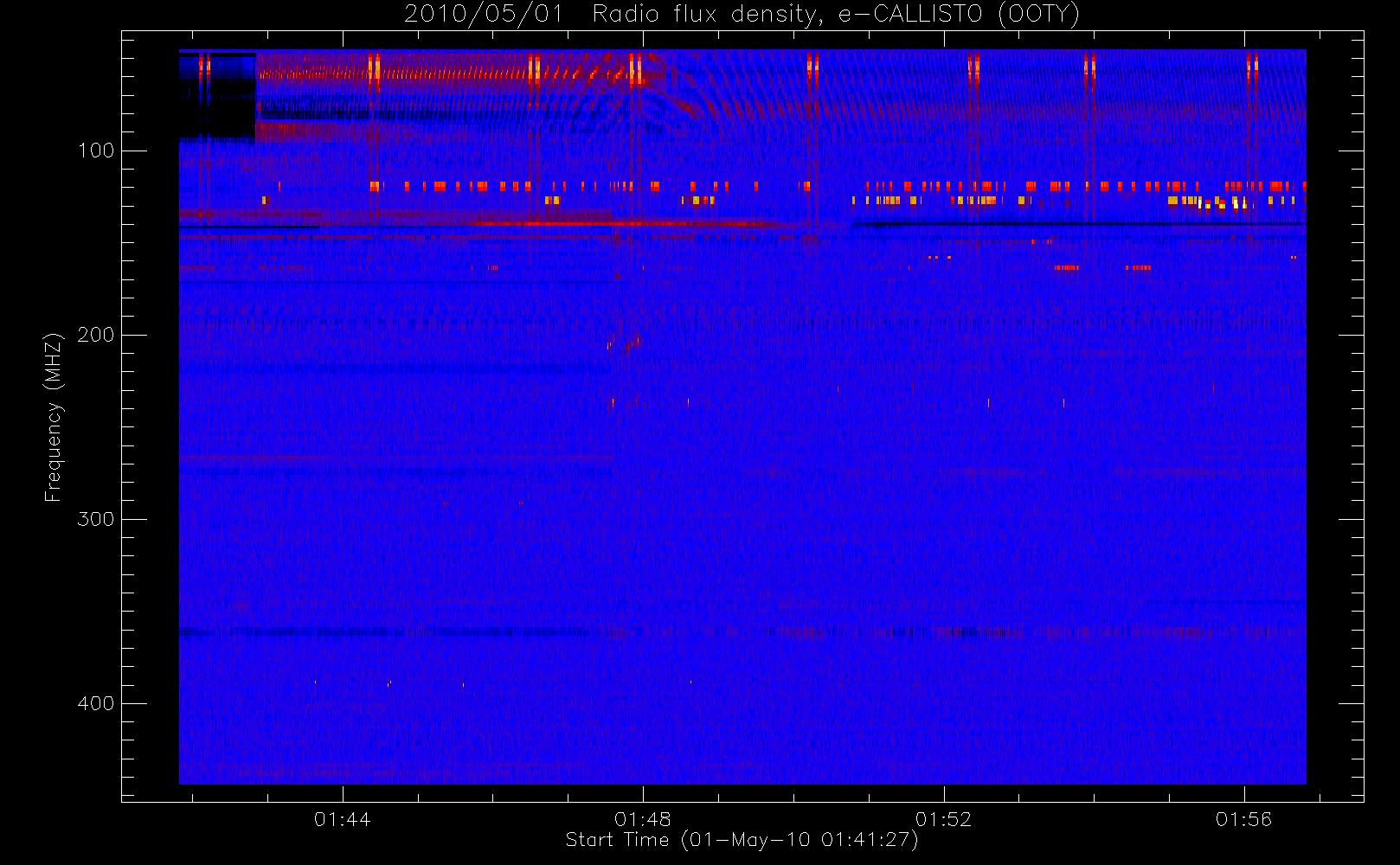Click the 01:44 time tick label
1400x865 pixels.
pos(343,819)
